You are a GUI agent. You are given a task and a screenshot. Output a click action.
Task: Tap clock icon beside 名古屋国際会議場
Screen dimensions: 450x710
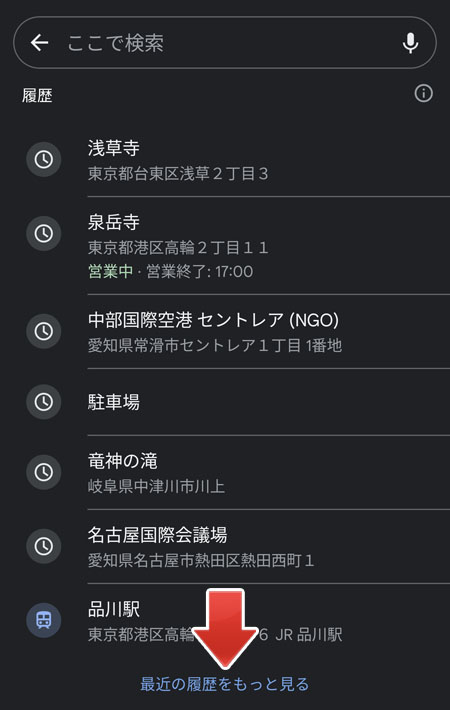click(43, 546)
